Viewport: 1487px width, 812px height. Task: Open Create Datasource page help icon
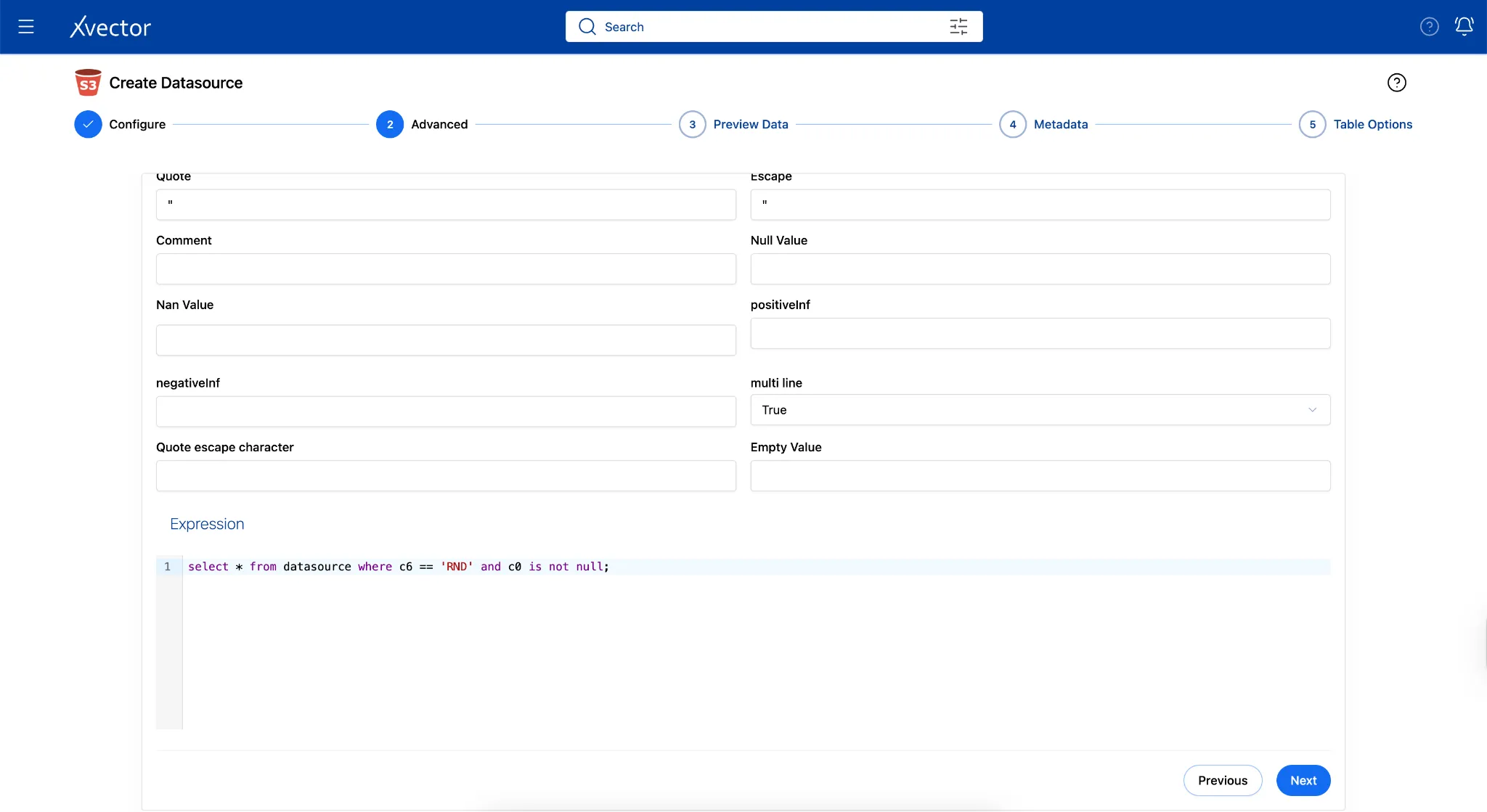coord(1396,83)
